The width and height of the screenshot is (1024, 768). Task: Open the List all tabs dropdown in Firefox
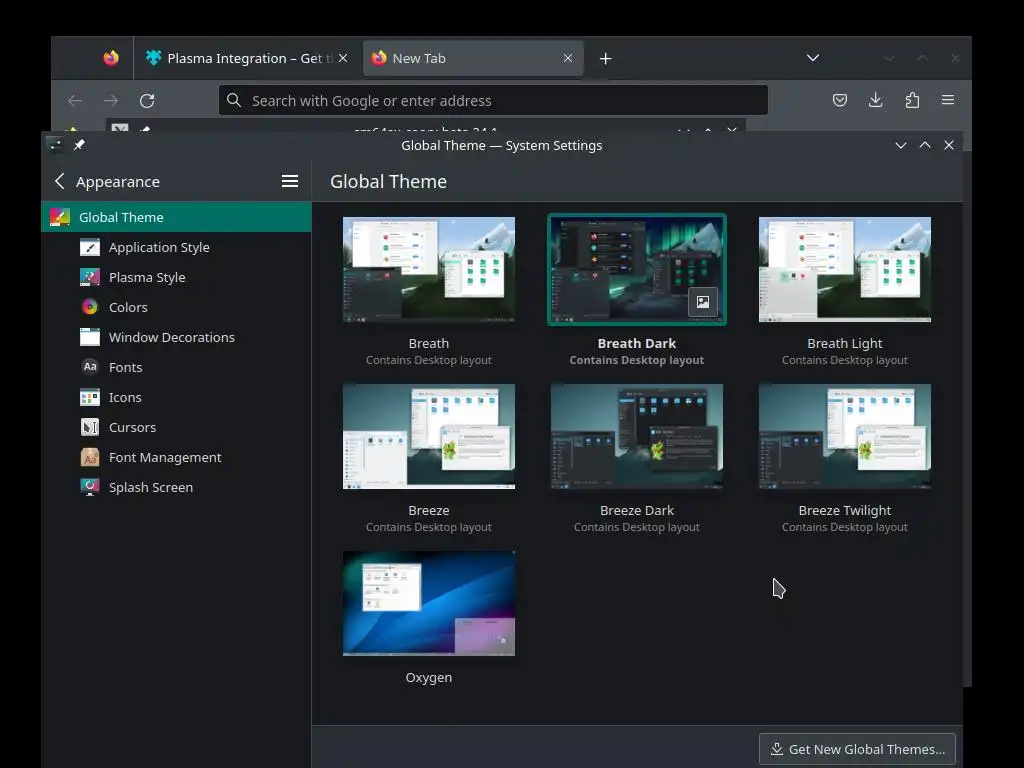click(x=812, y=58)
